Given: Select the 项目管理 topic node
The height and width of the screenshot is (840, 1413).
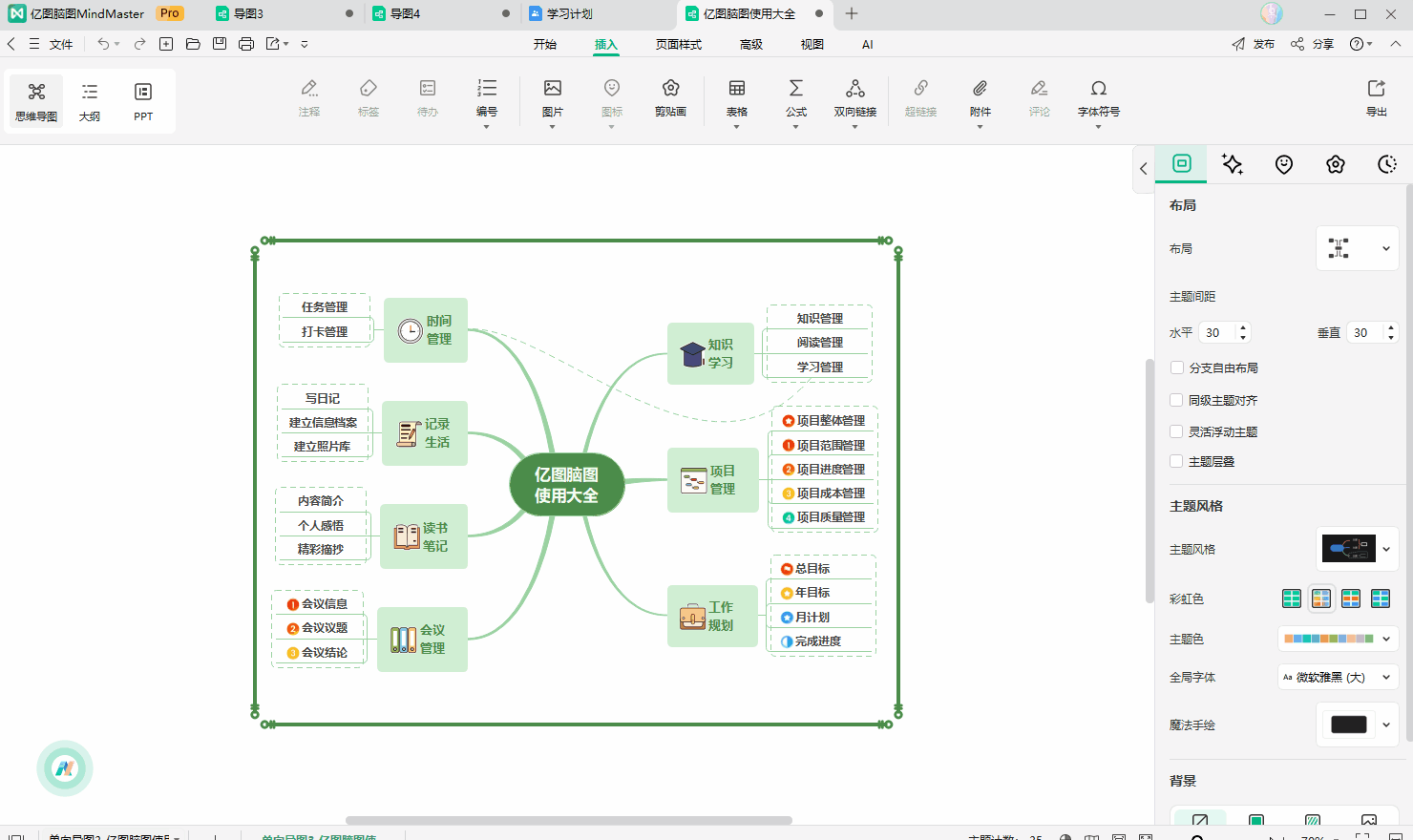Looking at the screenshot, I should click(713, 480).
